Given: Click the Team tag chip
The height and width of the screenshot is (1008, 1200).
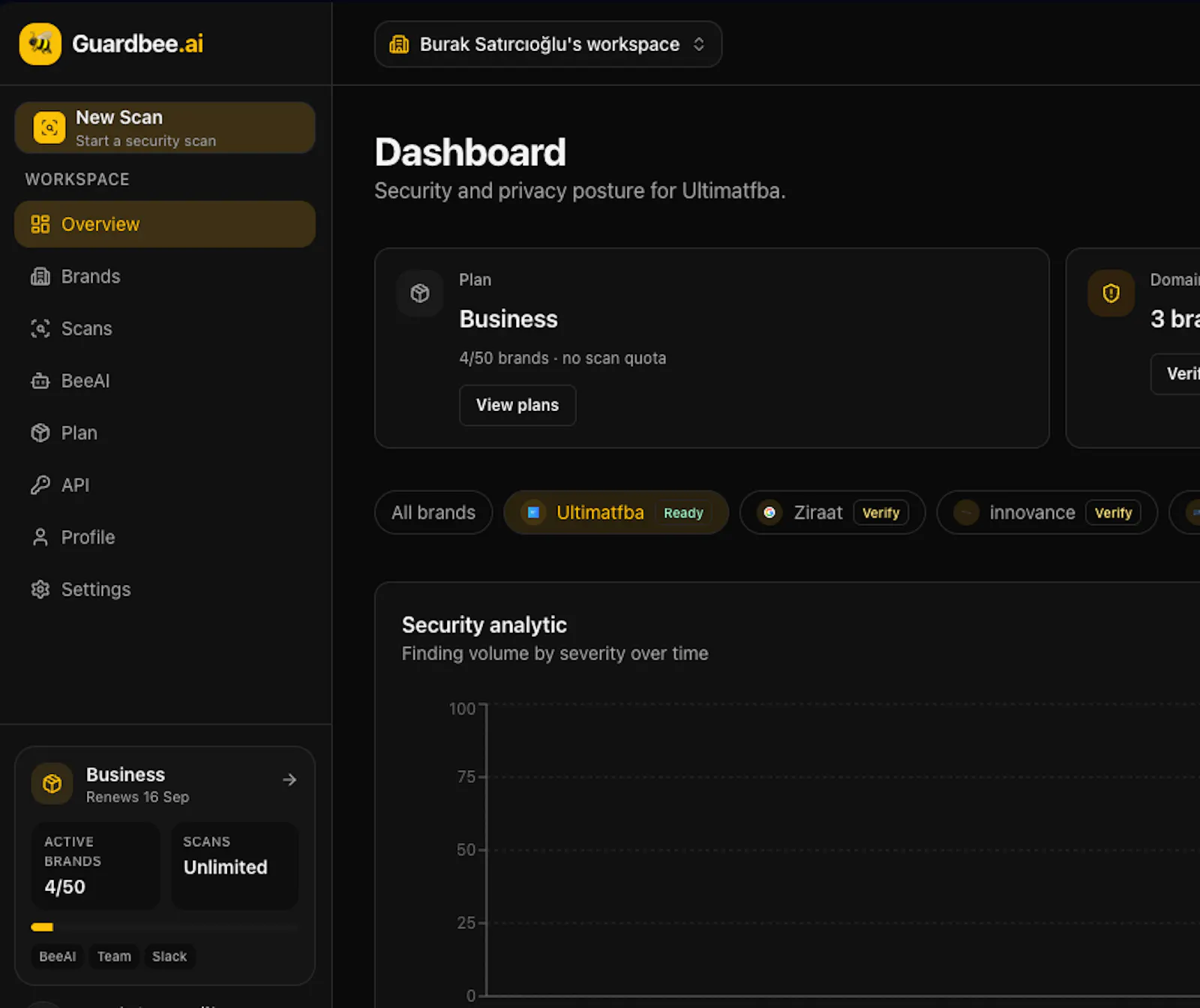Looking at the screenshot, I should 114,956.
